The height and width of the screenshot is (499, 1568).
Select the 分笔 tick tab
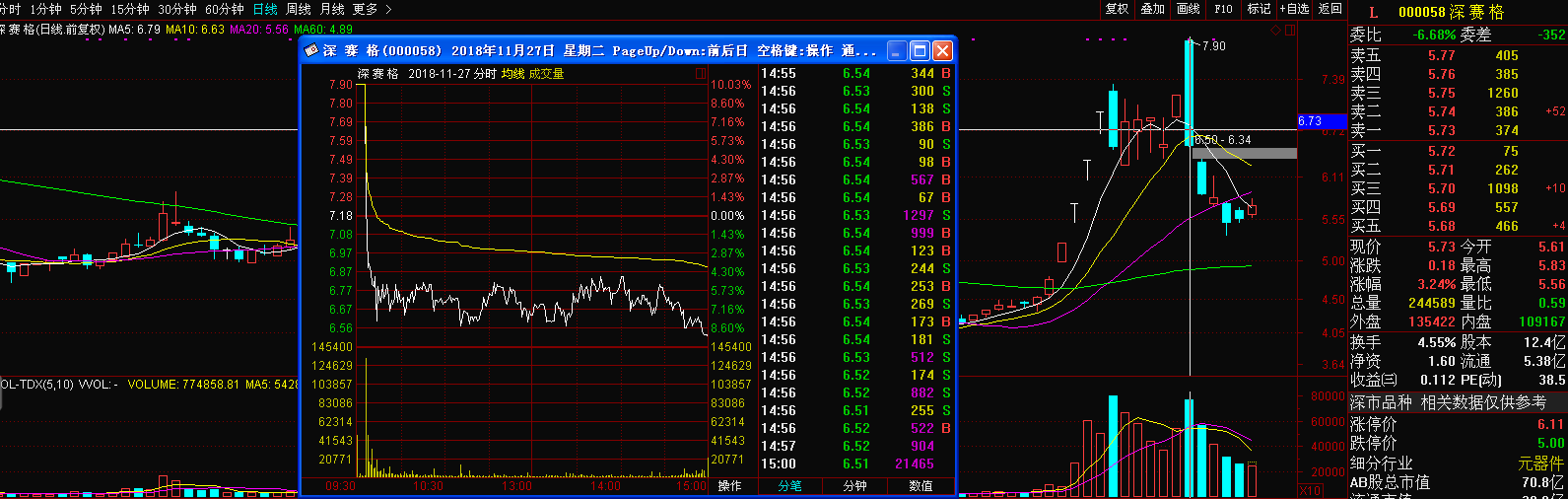point(789,486)
